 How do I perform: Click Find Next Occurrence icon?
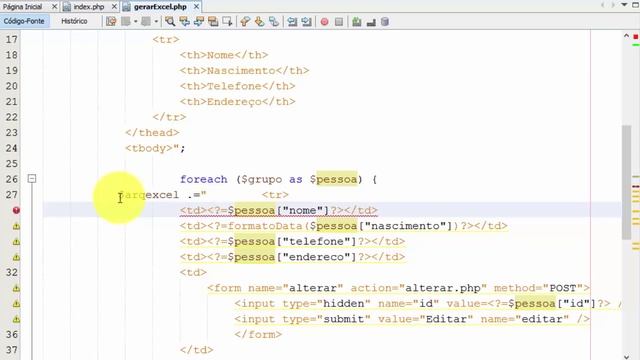coord(199,22)
